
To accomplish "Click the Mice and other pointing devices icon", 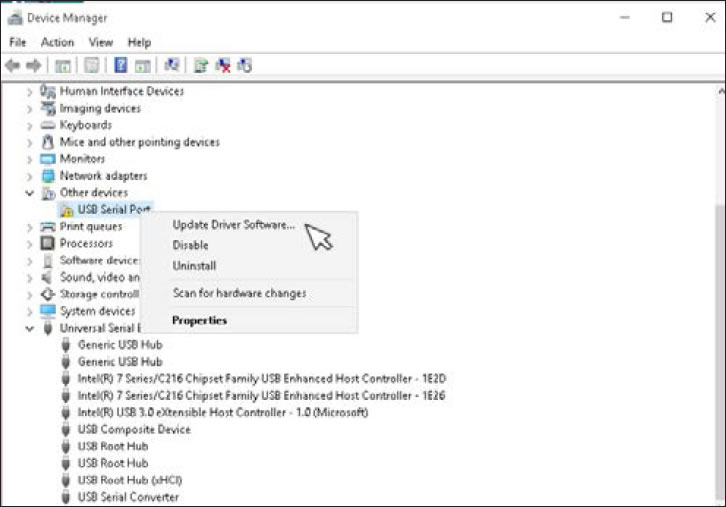I will (48, 142).
